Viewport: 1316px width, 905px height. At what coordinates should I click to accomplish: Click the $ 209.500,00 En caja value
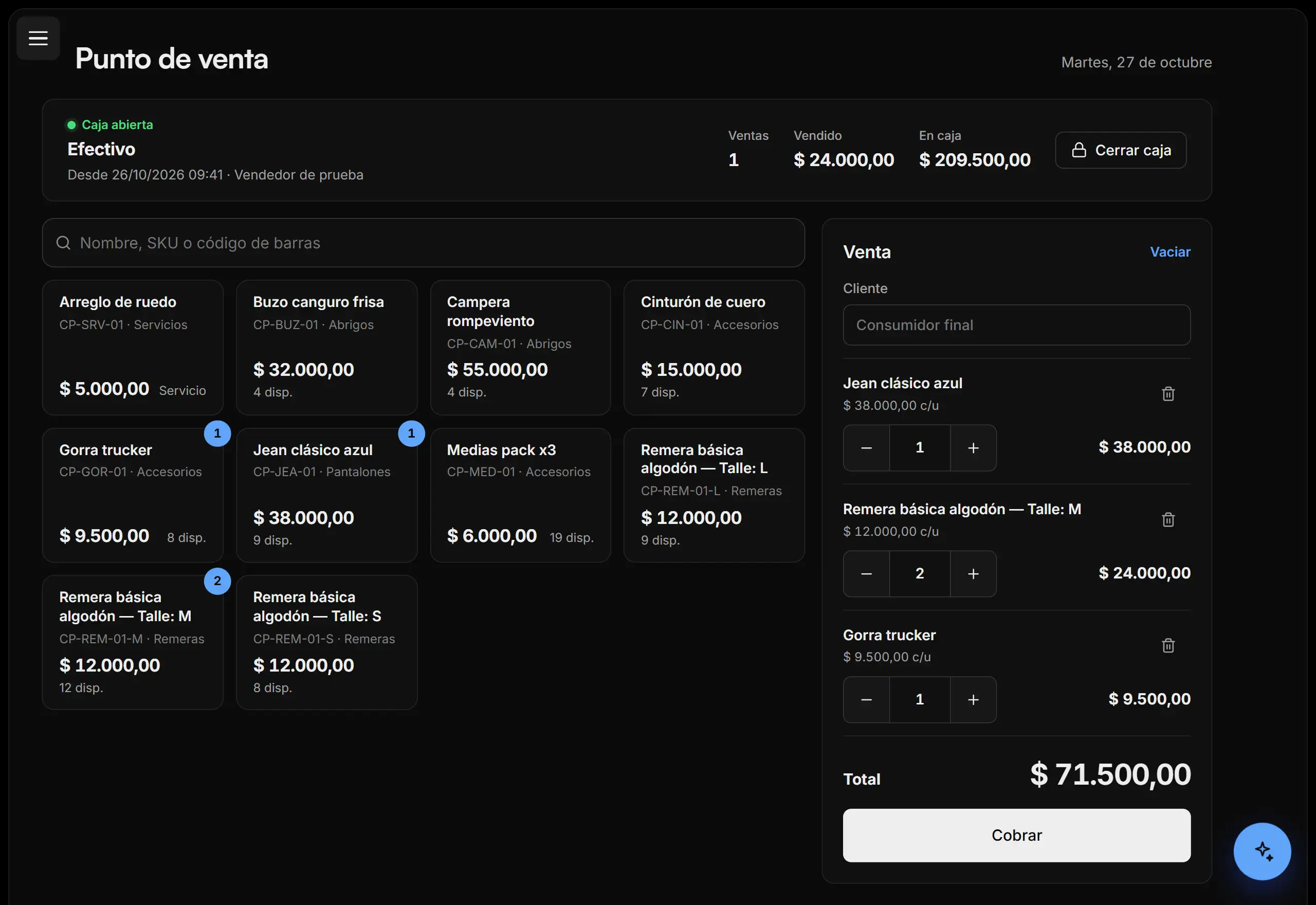[974, 160]
